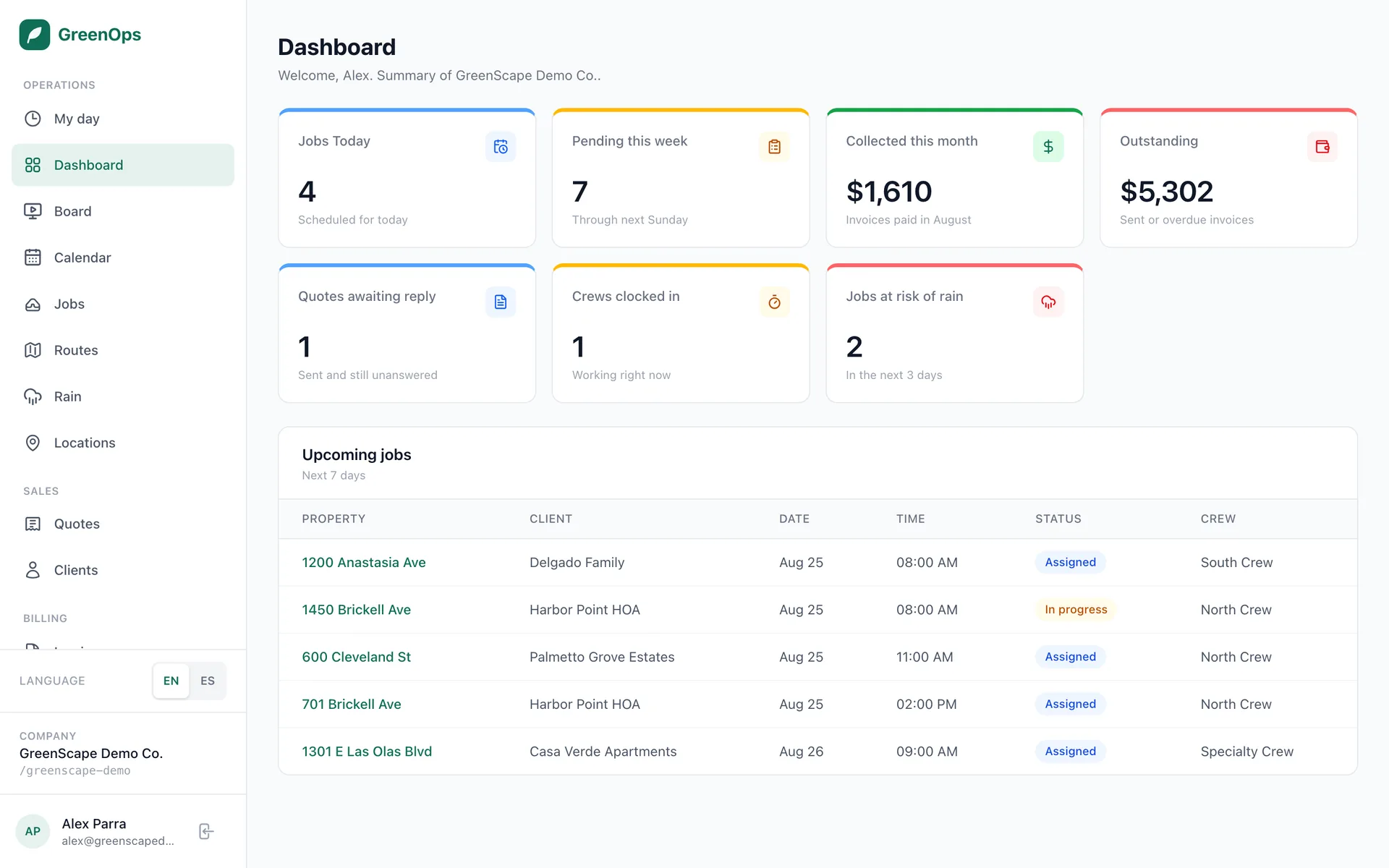This screenshot has width=1389, height=868.
Task: Click the Palmetto Grove Estates client cell
Action: pos(602,657)
